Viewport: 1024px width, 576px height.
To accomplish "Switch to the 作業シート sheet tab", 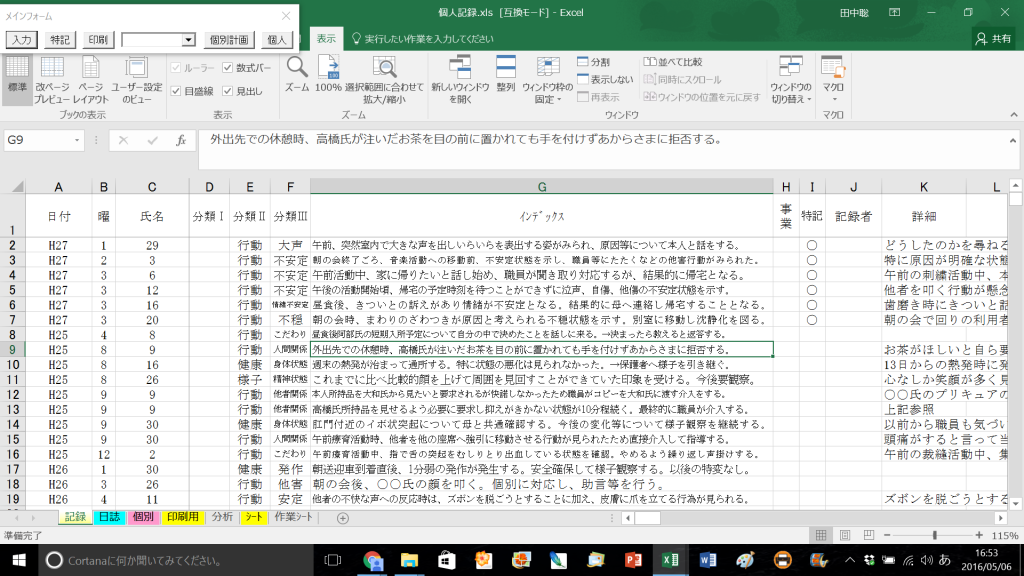I will click(x=293, y=517).
